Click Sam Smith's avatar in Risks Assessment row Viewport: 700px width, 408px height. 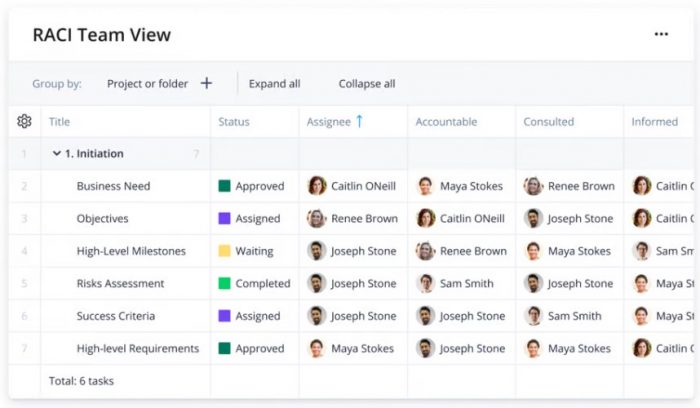(x=426, y=284)
